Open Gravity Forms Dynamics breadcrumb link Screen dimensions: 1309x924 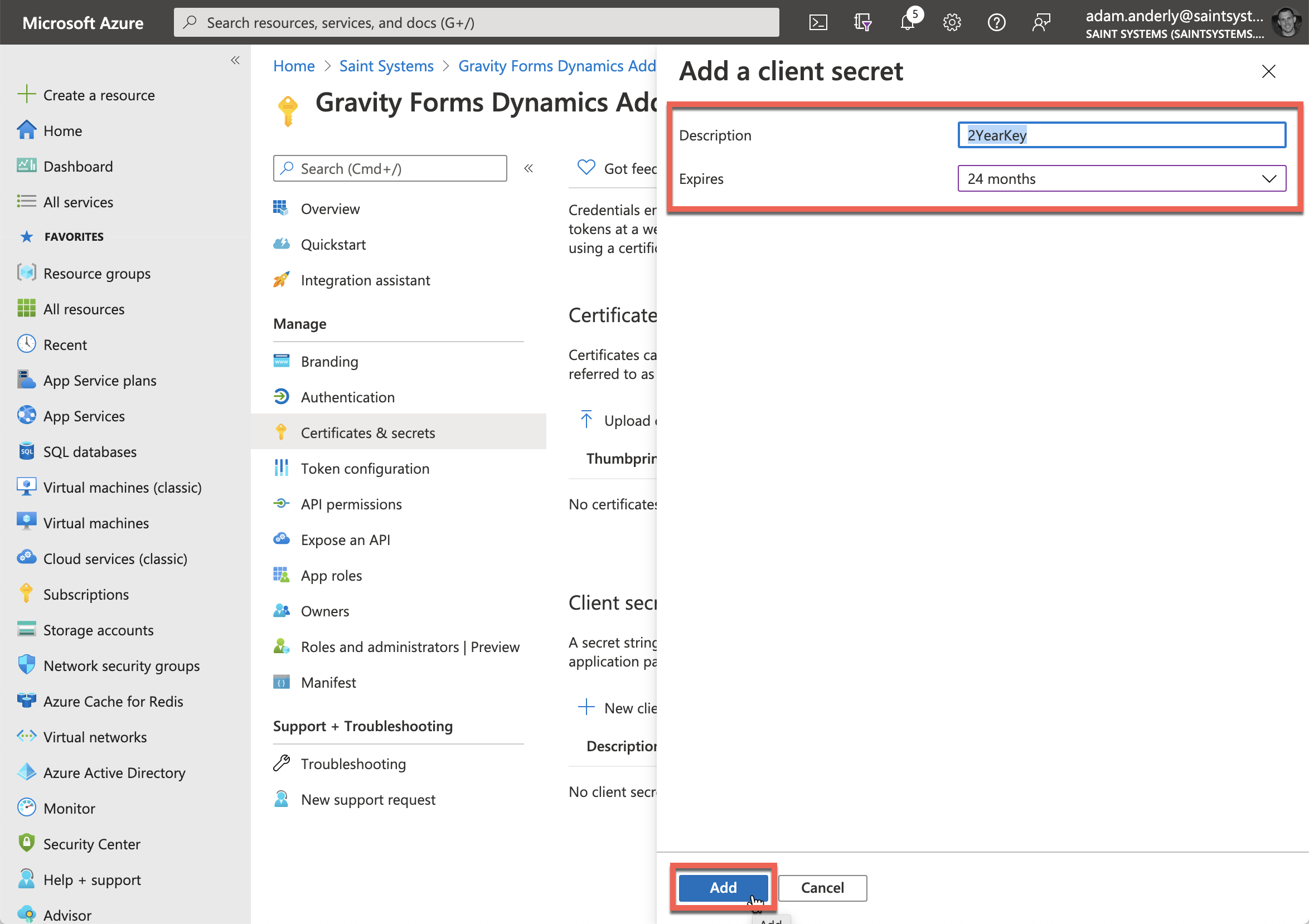(557, 66)
